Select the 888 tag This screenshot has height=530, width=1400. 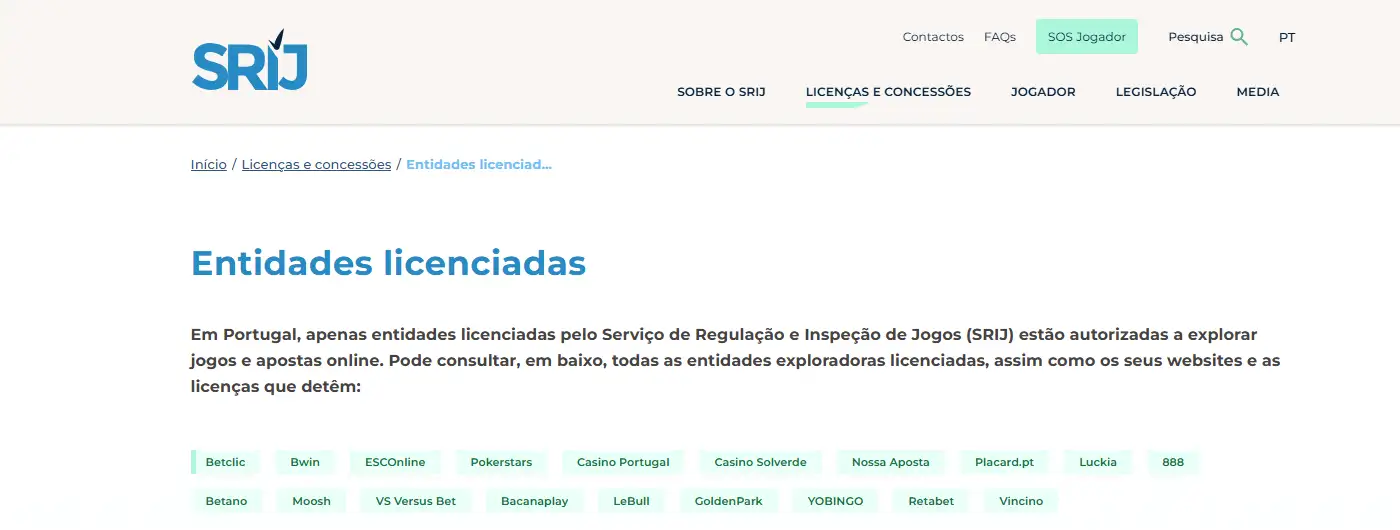click(x=1173, y=462)
